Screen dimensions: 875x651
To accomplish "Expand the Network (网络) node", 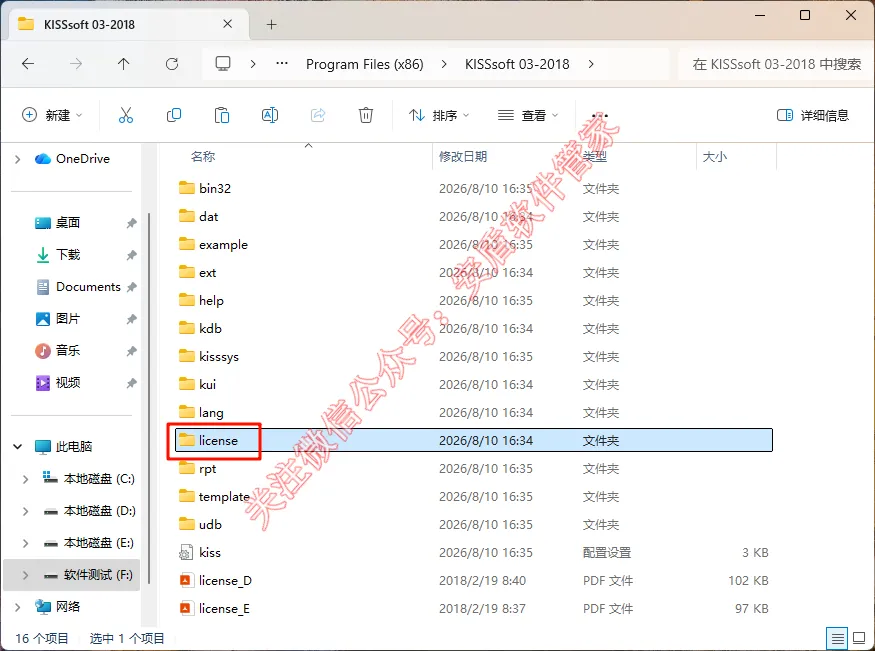I will click(x=17, y=607).
